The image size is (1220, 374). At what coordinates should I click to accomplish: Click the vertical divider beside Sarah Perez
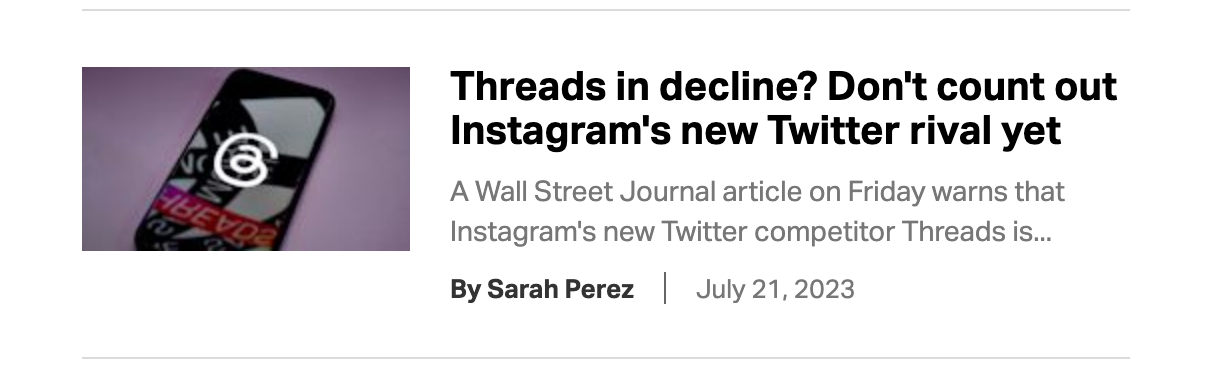(x=665, y=289)
